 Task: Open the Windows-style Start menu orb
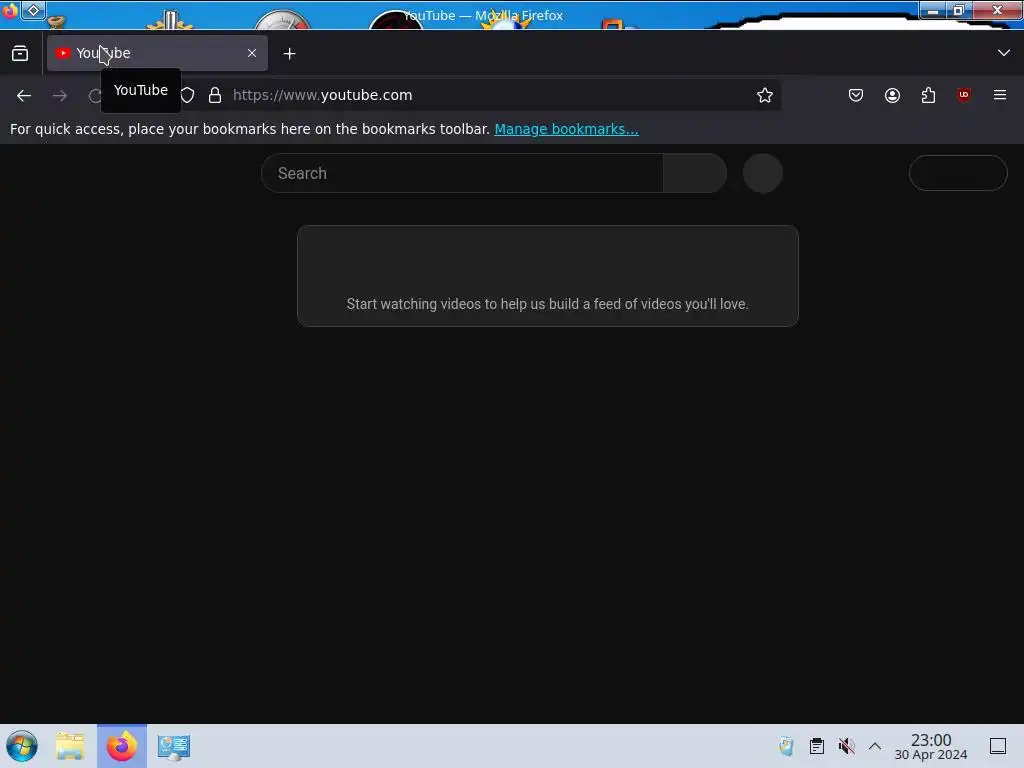pyautogui.click(x=22, y=746)
